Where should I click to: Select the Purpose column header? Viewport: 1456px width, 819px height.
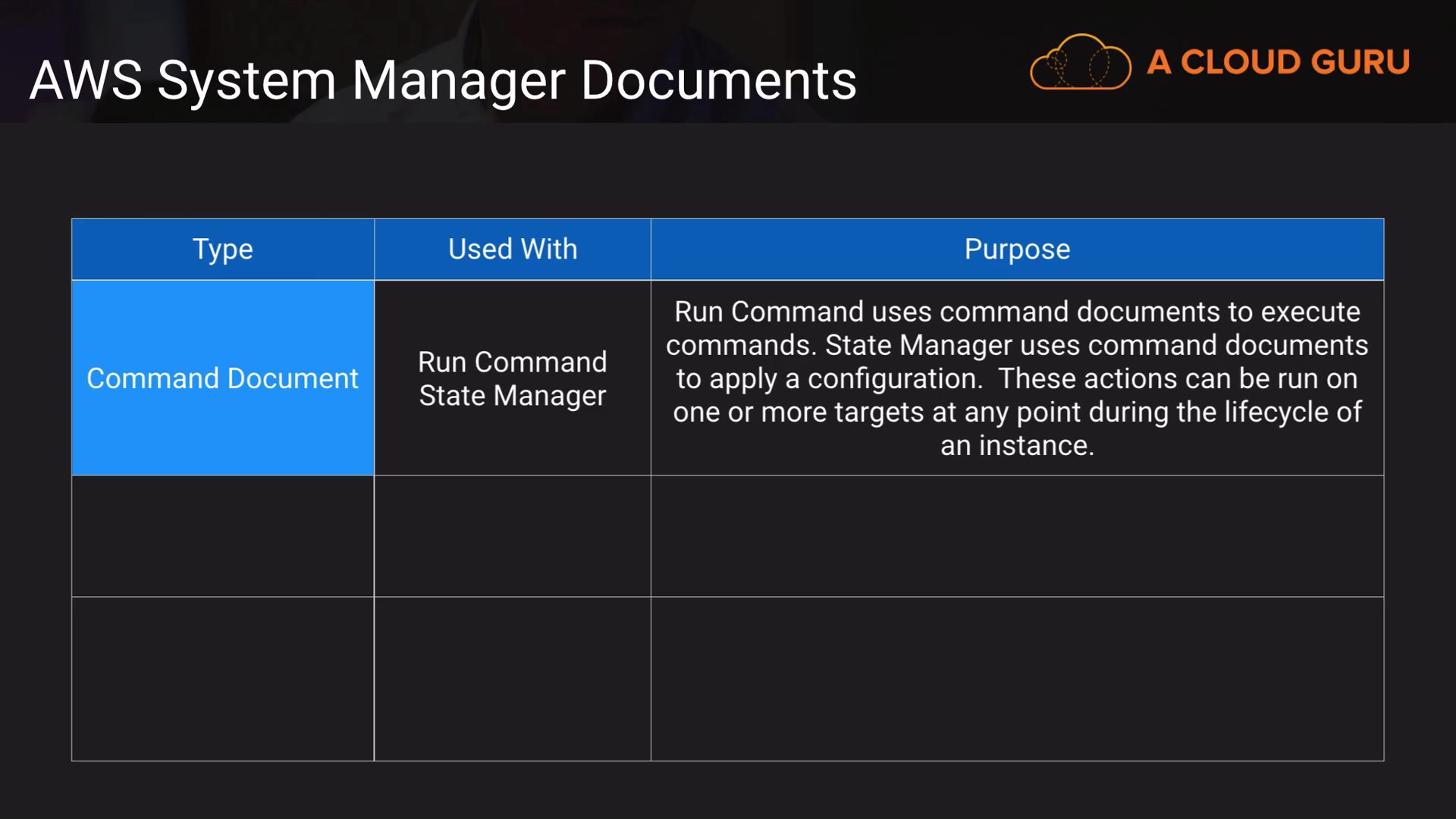(1017, 249)
